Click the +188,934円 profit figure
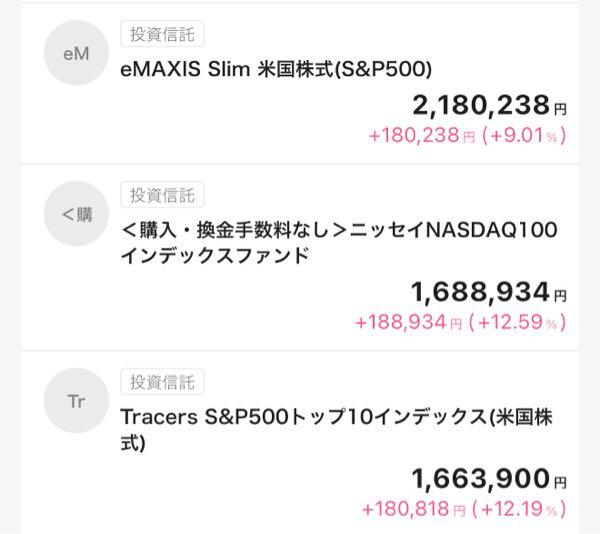 (x=409, y=322)
